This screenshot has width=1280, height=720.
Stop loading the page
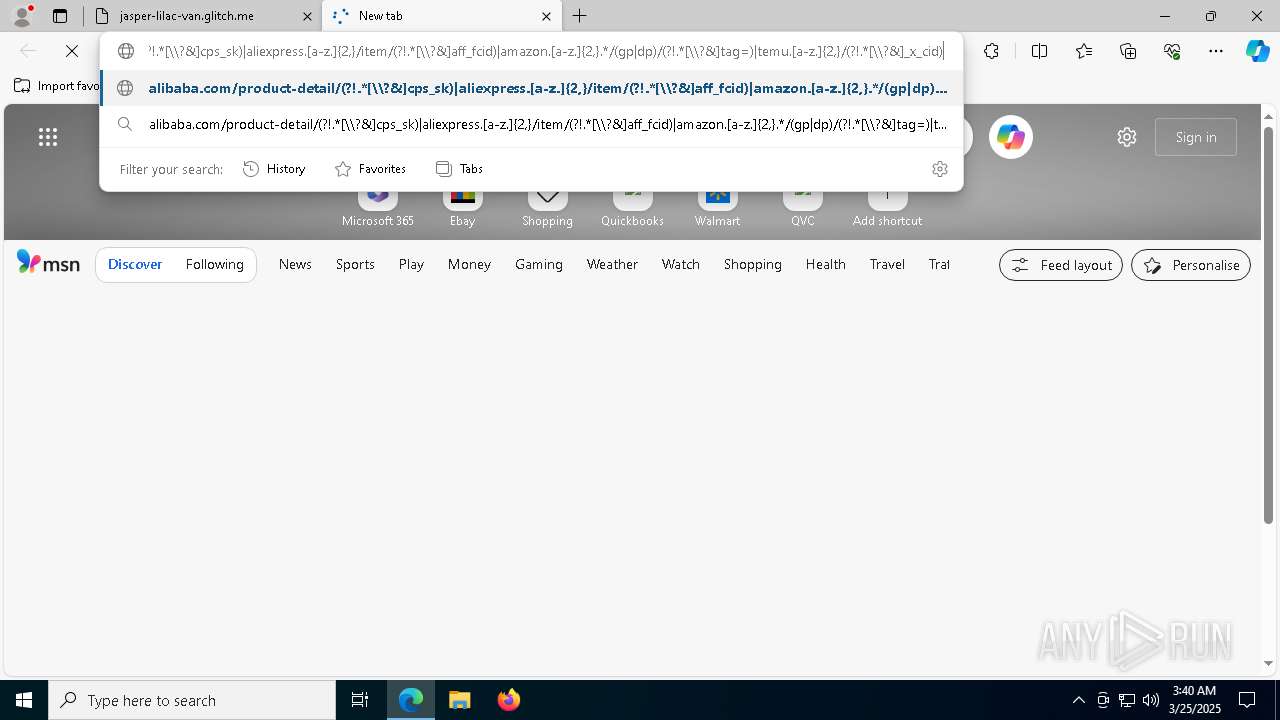coord(72,51)
